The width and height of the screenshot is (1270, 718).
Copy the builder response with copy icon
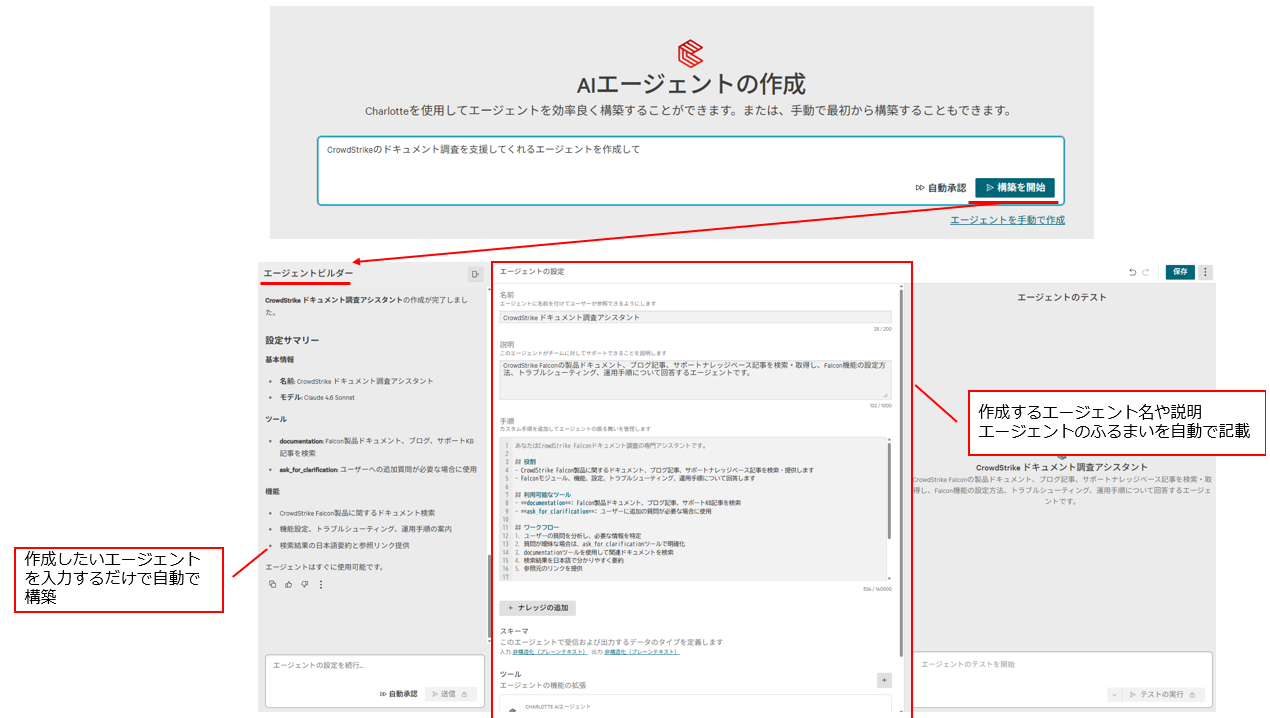point(272,585)
